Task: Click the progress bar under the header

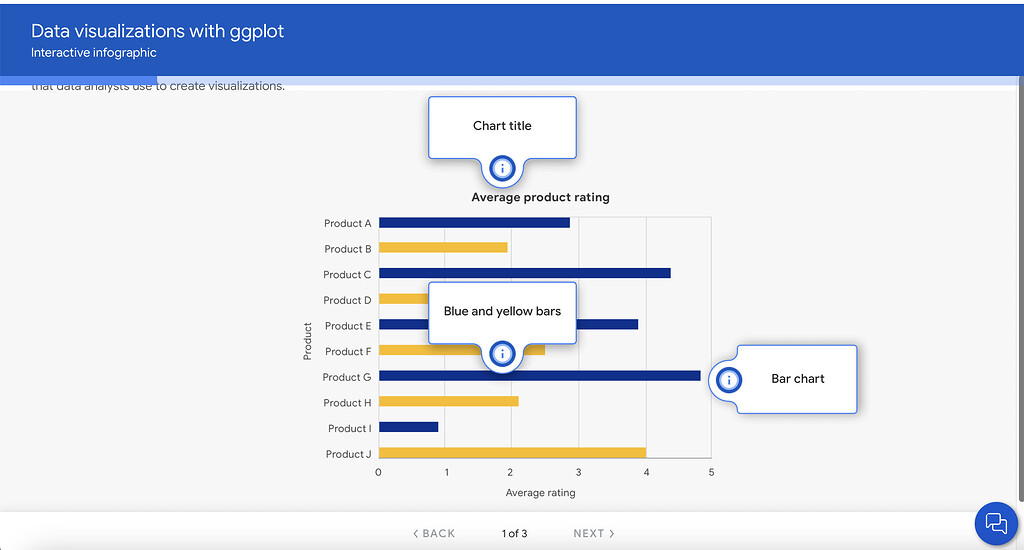Action: point(80,80)
